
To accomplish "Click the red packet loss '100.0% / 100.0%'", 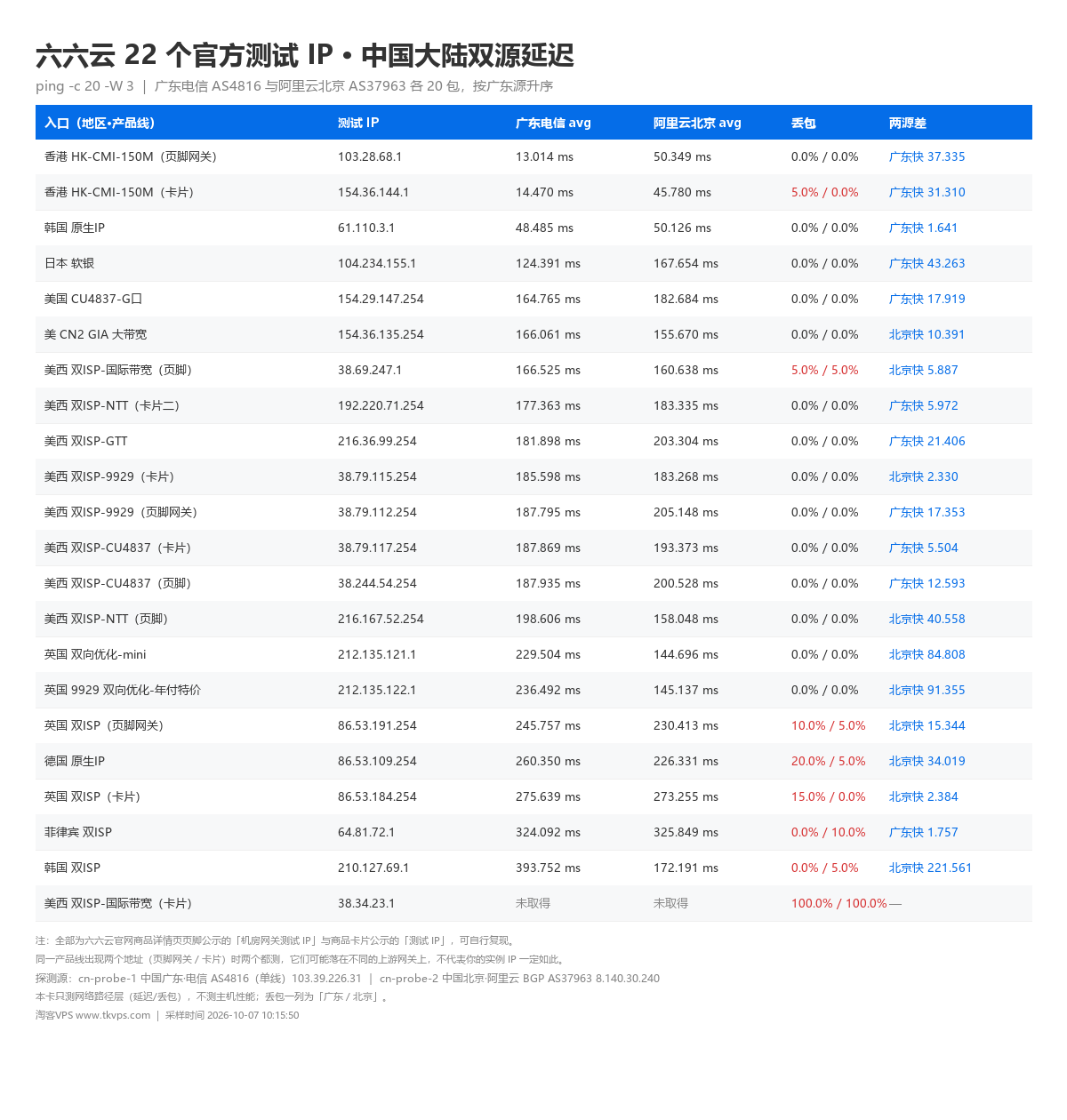I will [839, 903].
